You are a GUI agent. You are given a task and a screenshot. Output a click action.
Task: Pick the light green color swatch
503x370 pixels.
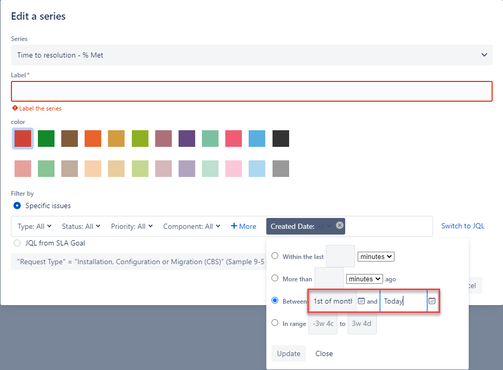point(46,168)
